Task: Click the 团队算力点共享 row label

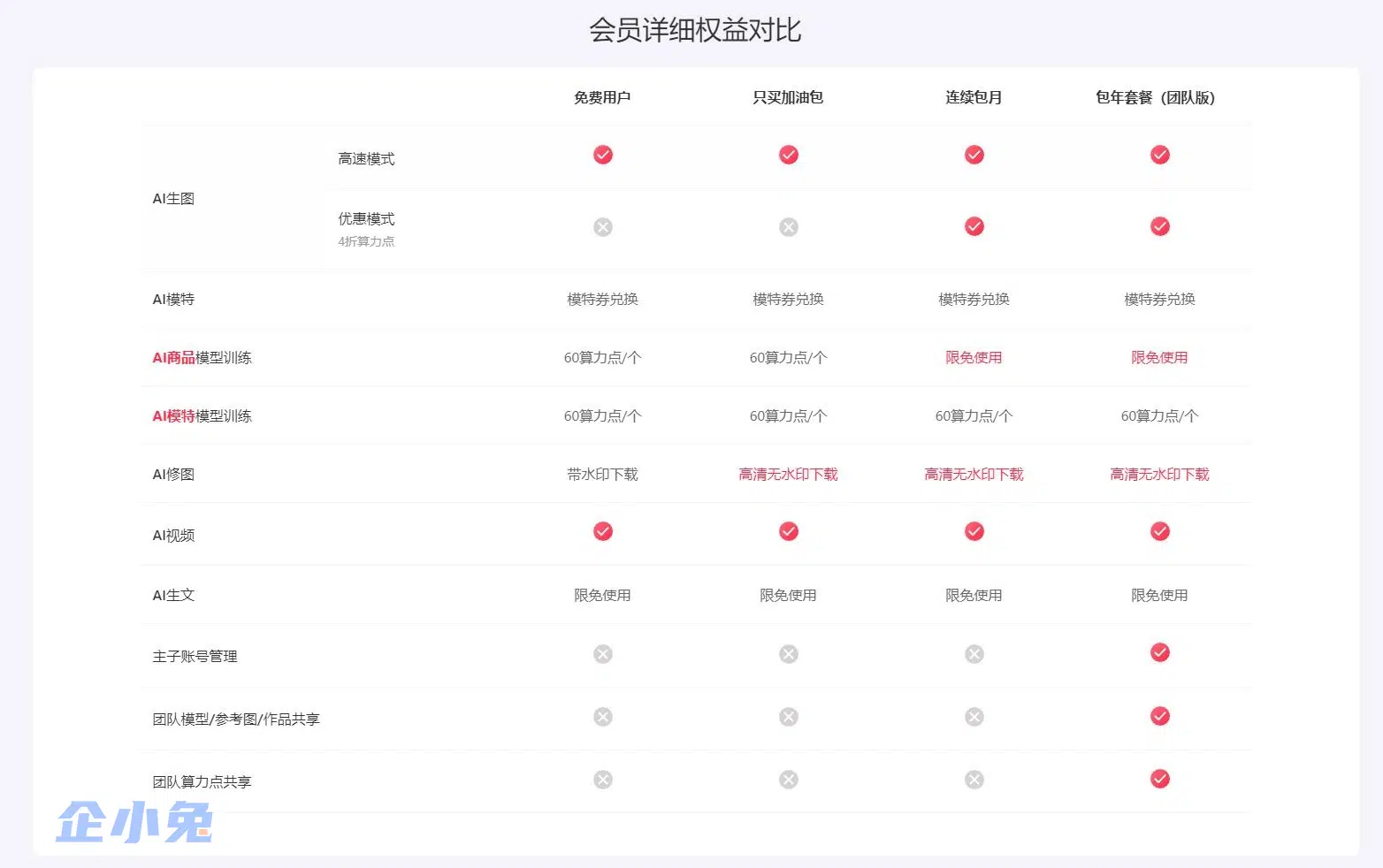Action: click(202, 782)
